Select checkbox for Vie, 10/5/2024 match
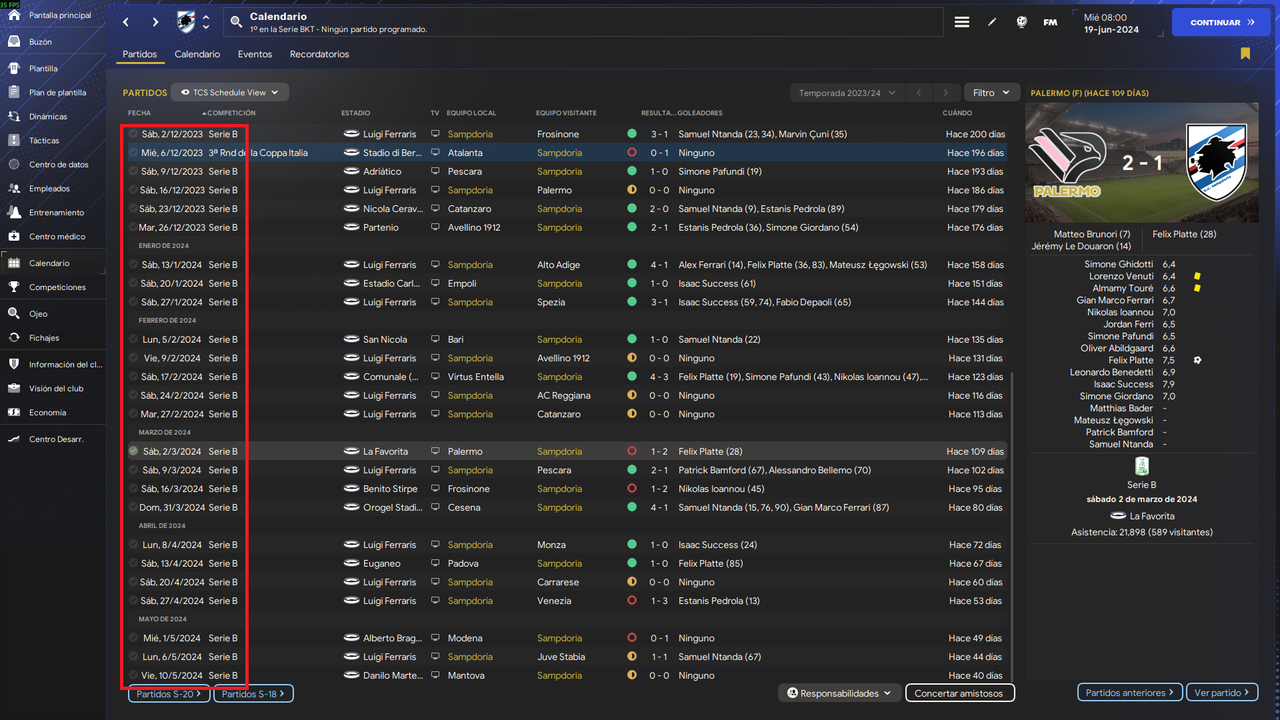 (133, 676)
